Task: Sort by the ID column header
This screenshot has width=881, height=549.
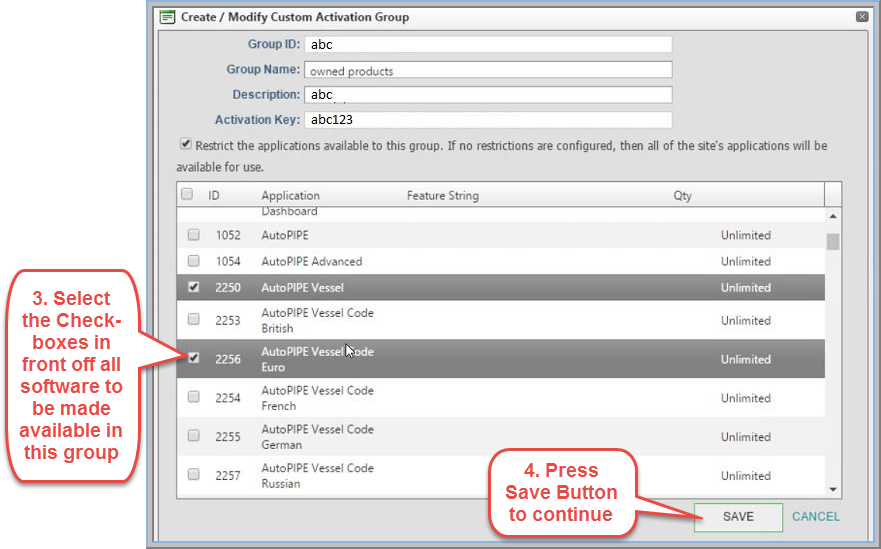Action: (x=214, y=196)
